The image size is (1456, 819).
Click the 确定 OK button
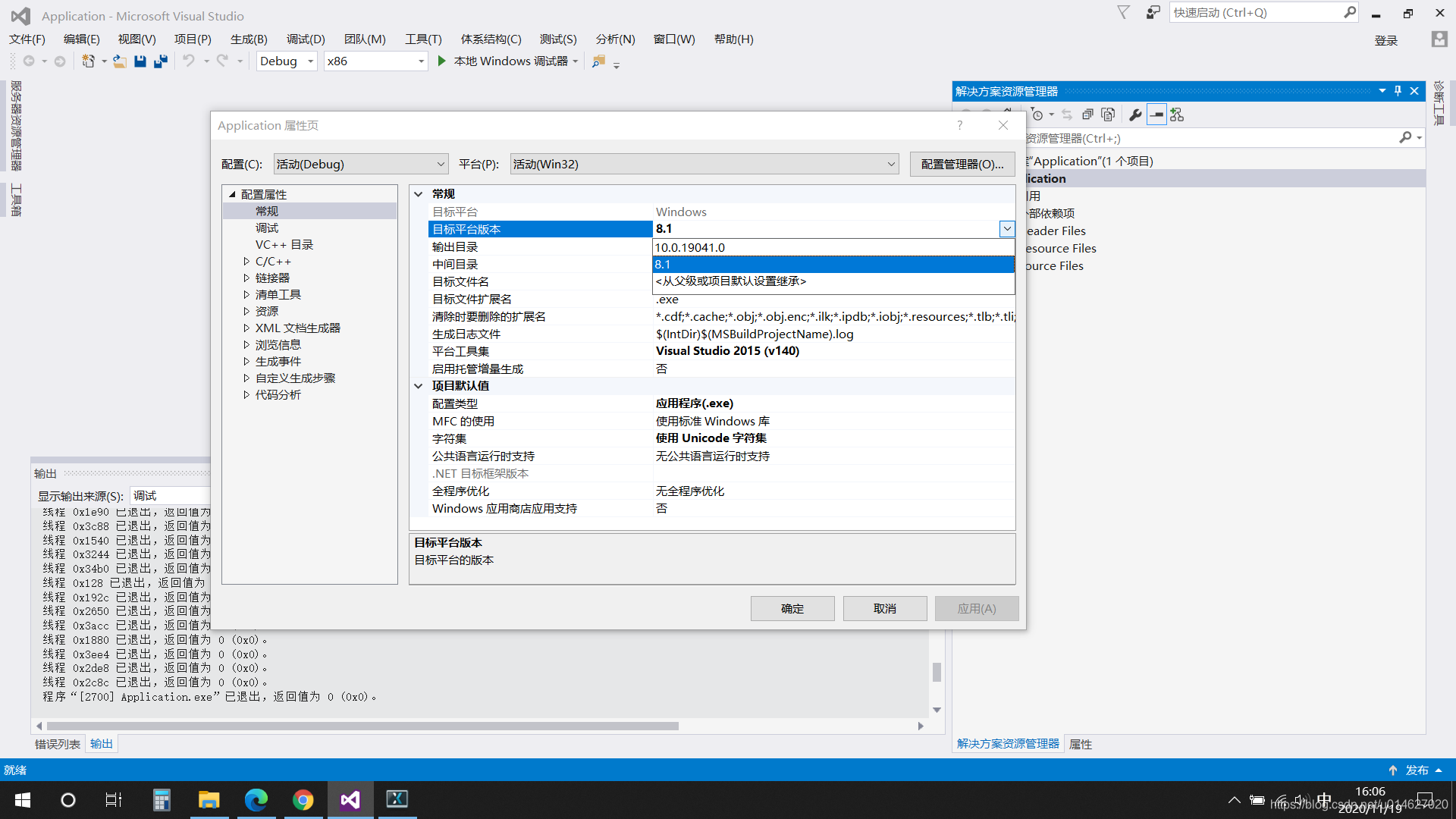click(x=792, y=608)
